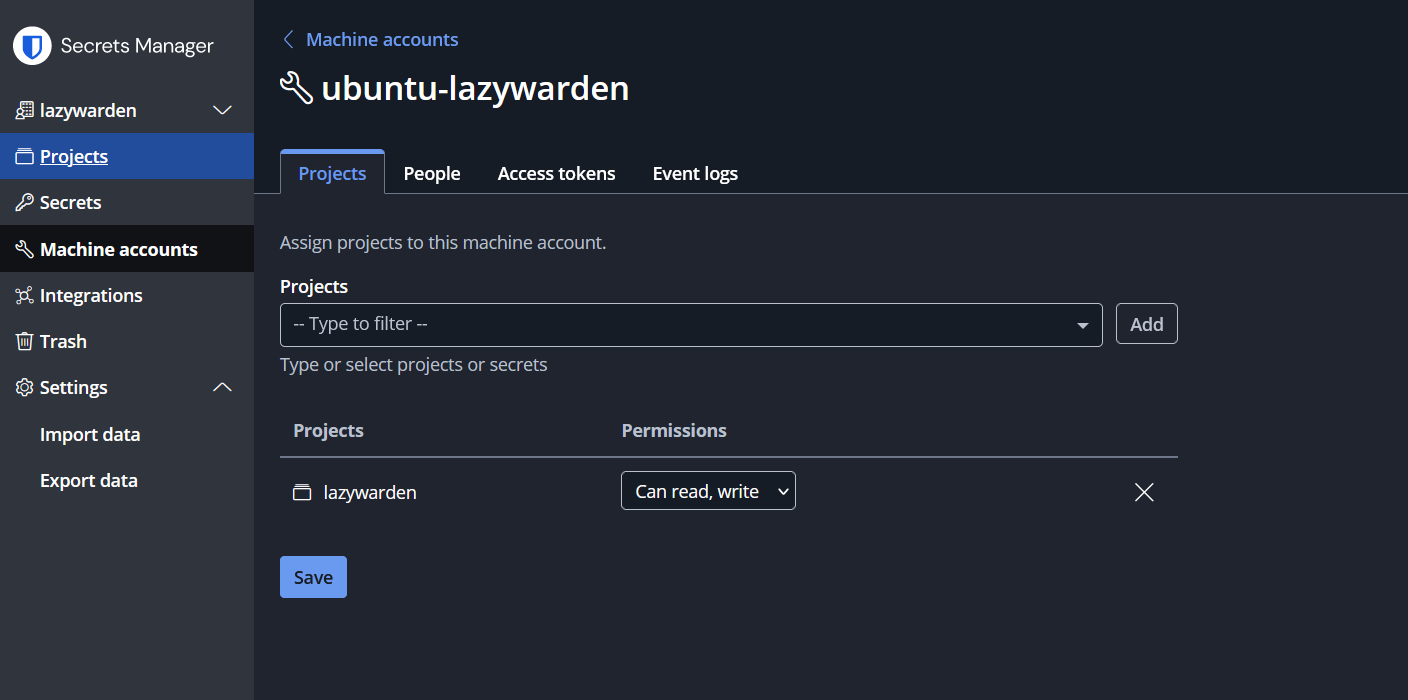1408x700 pixels.
Task: Open Import data settings
Action: click(x=90, y=434)
